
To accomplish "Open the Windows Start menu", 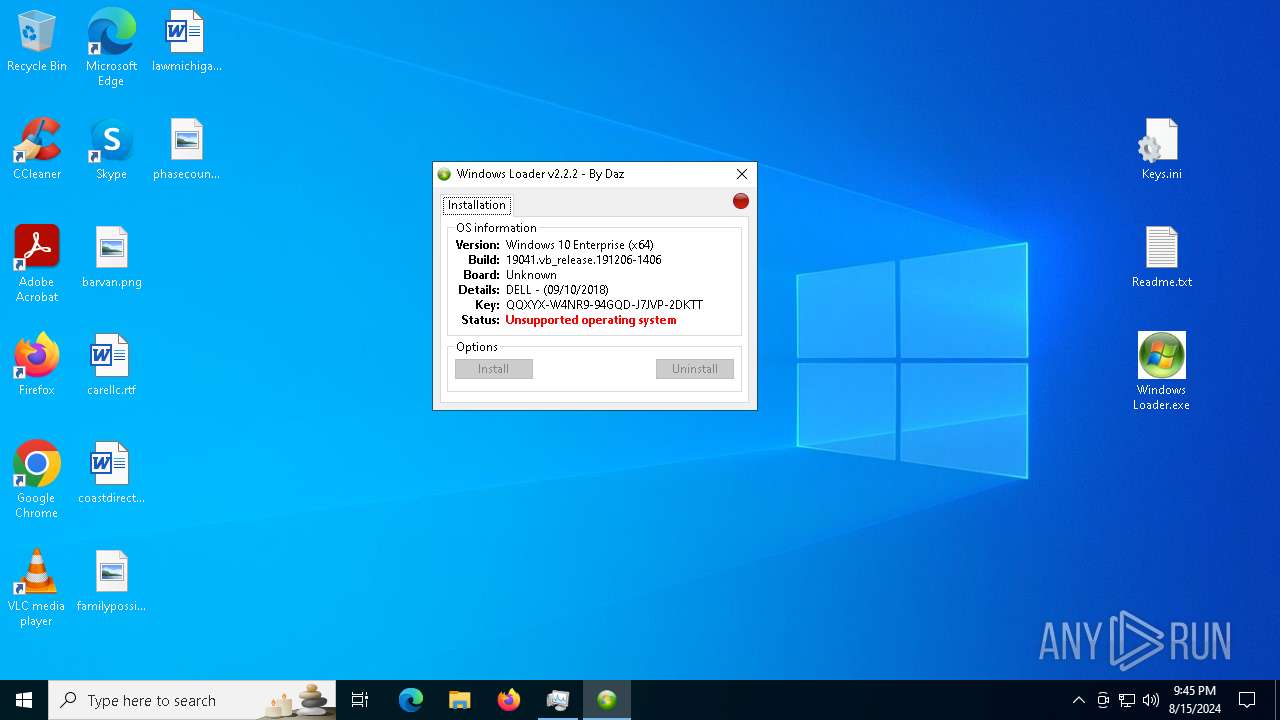I will pyautogui.click(x=24, y=700).
